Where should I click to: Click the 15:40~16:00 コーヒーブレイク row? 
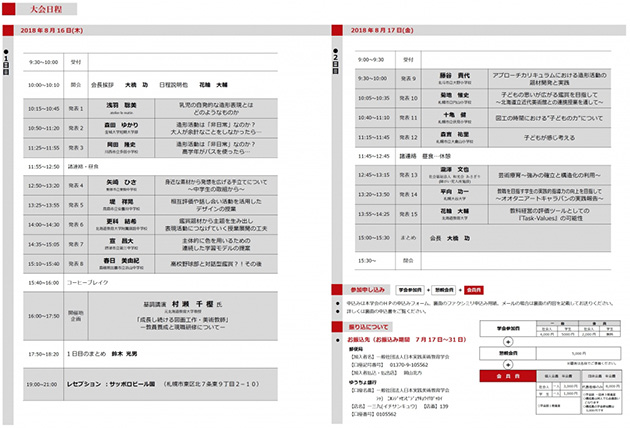pos(150,283)
